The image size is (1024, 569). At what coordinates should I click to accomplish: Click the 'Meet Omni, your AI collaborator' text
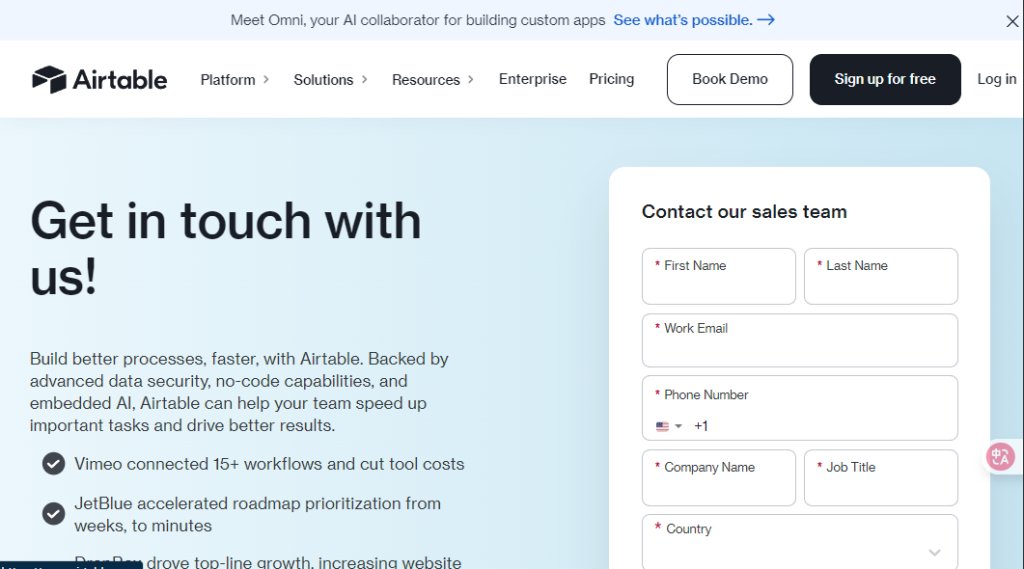(x=418, y=20)
